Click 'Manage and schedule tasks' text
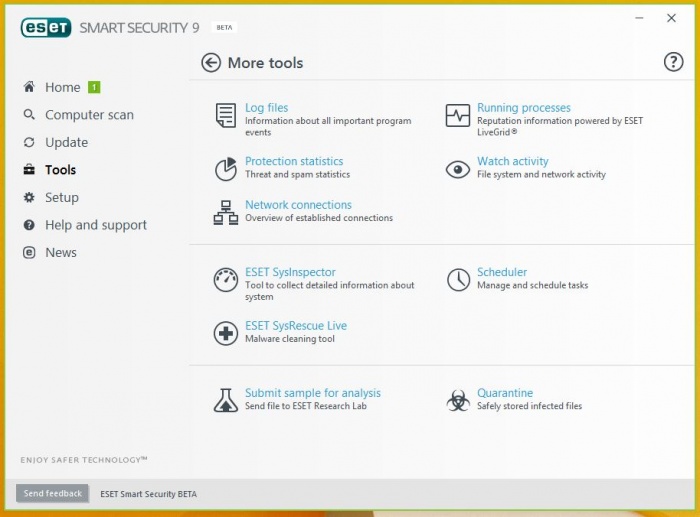Viewport: 700px width, 517px height. point(532,285)
